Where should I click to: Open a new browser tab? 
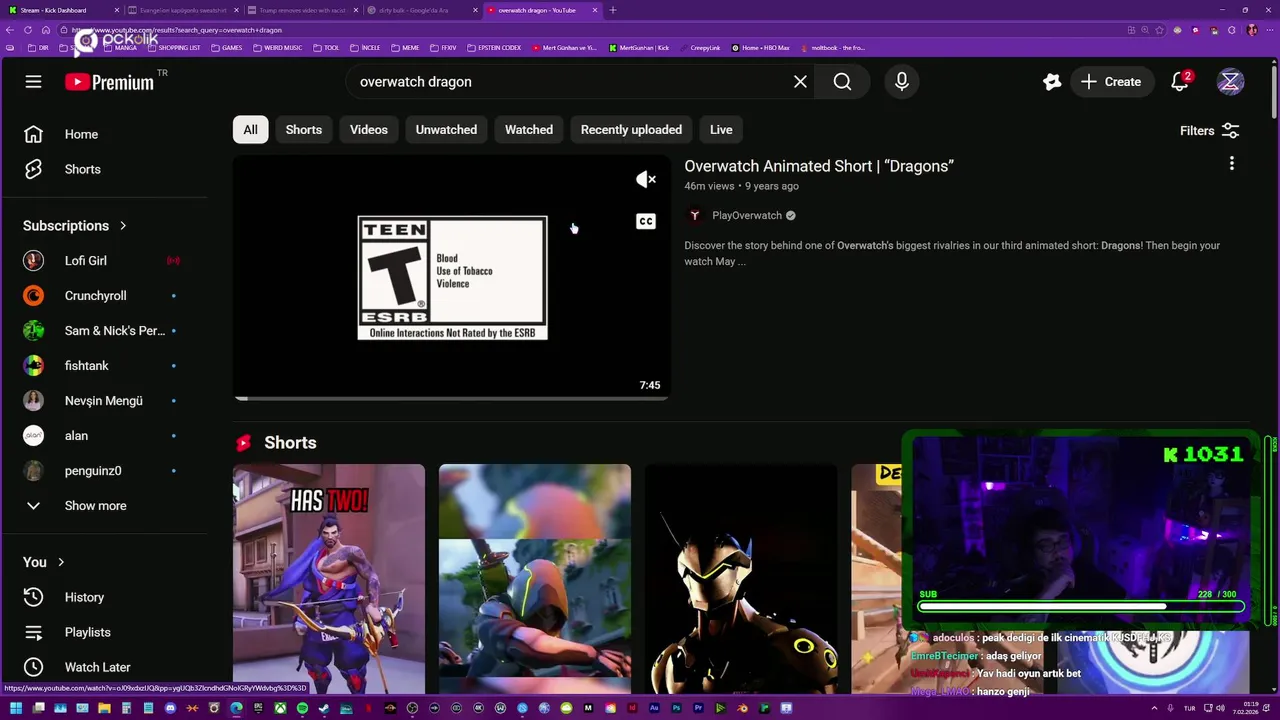613,10
